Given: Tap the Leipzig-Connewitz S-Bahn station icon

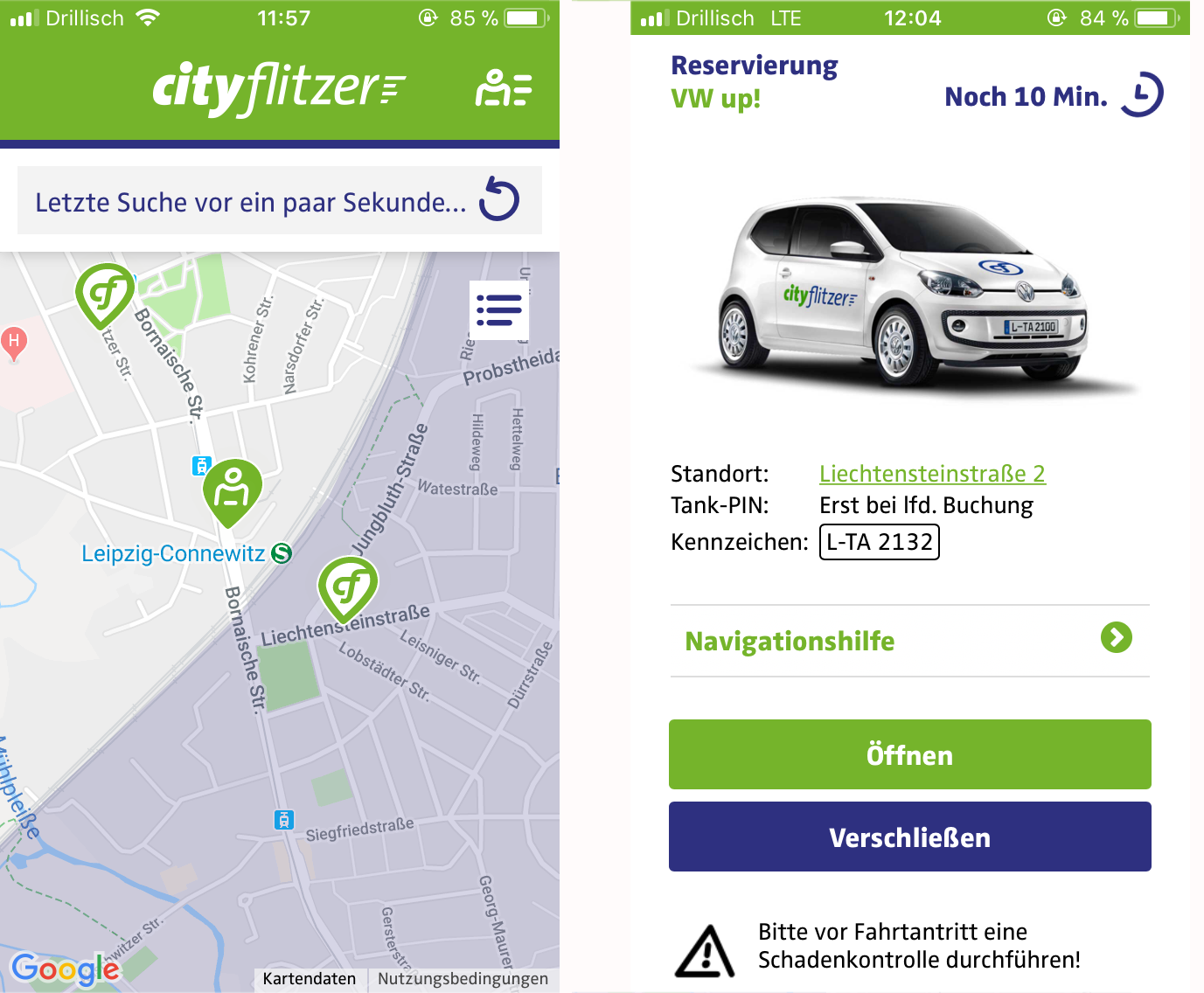Looking at the screenshot, I should coord(282,553).
